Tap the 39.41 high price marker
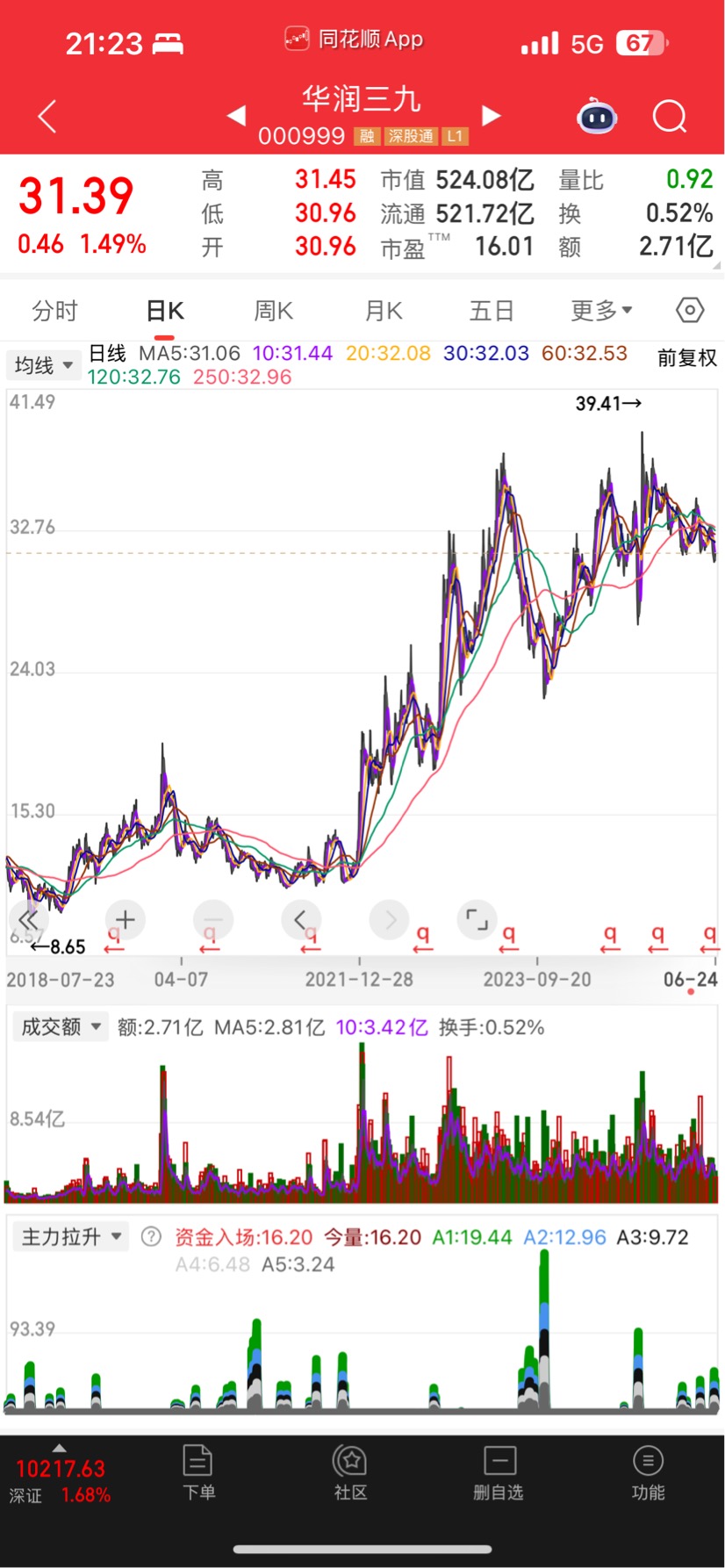Viewport: 725px width, 1568px height. [608, 403]
